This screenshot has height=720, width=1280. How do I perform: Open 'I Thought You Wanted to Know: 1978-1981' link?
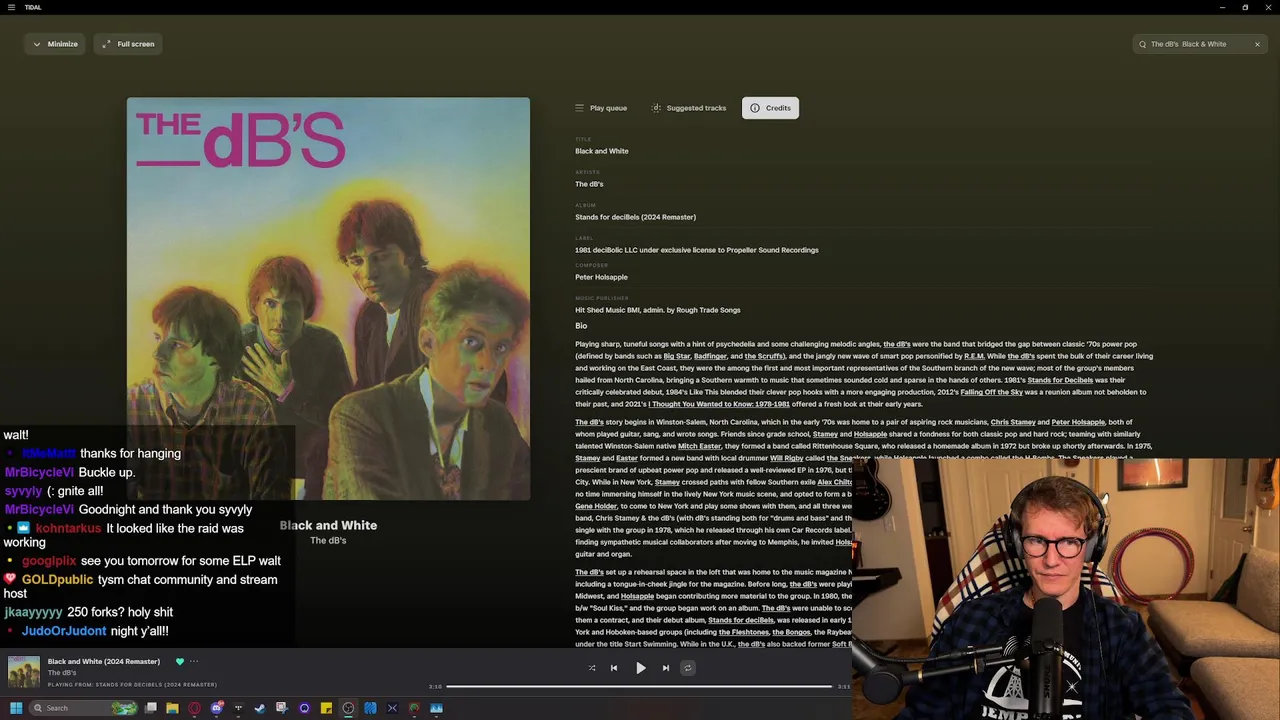pos(719,404)
